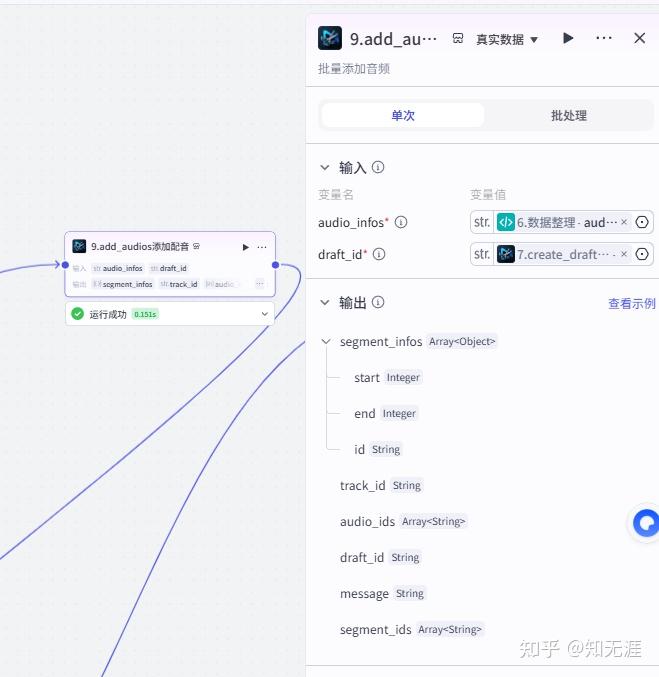This screenshot has height=677, width=659.
Task: Click the plugin logo in the panel header
Action: [330, 38]
